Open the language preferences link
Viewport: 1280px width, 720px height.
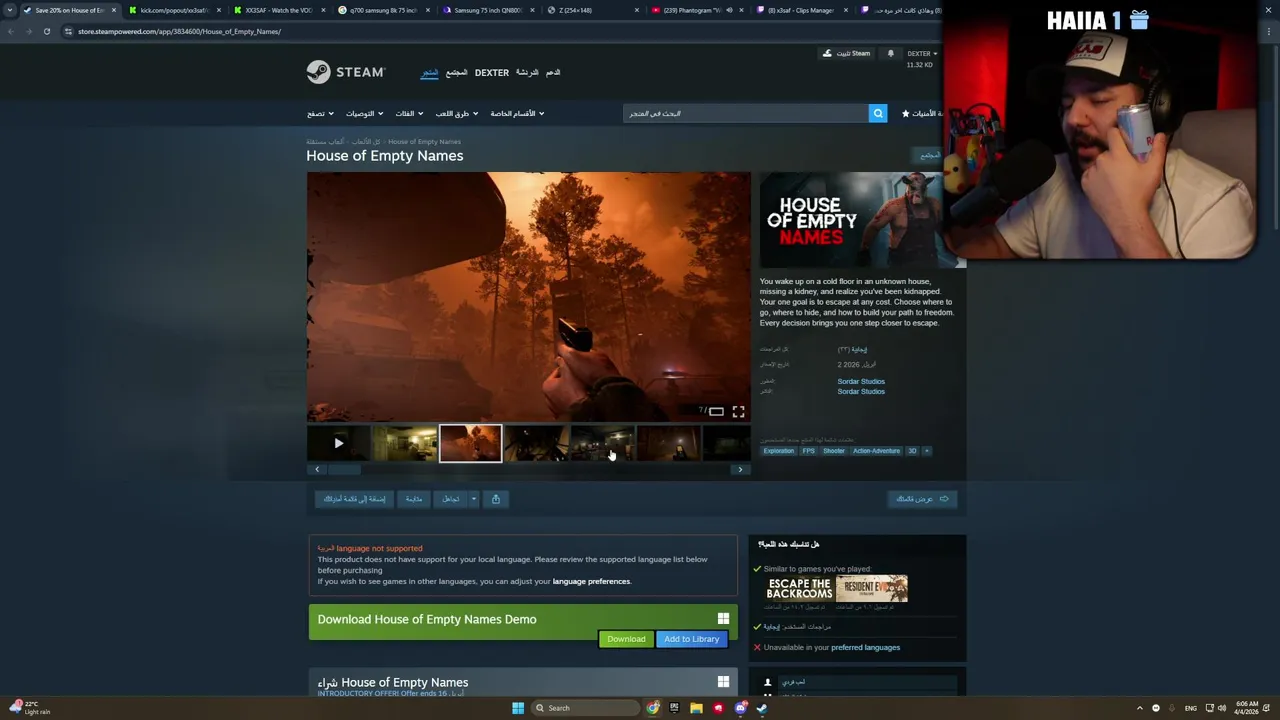pyautogui.click(x=591, y=581)
